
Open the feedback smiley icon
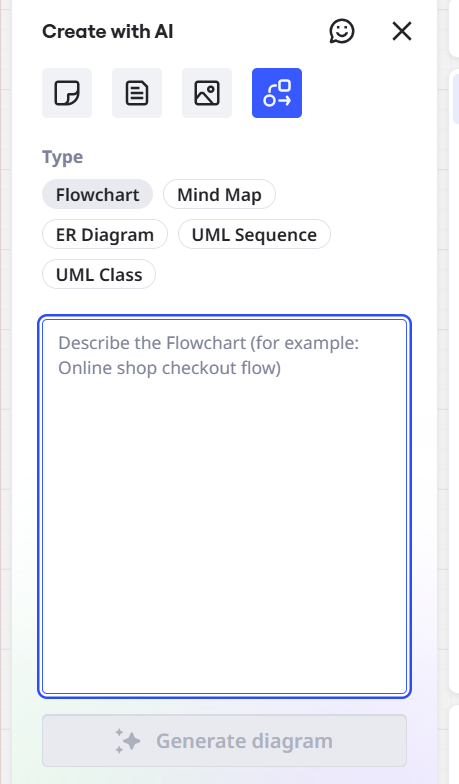click(x=342, y=32)
